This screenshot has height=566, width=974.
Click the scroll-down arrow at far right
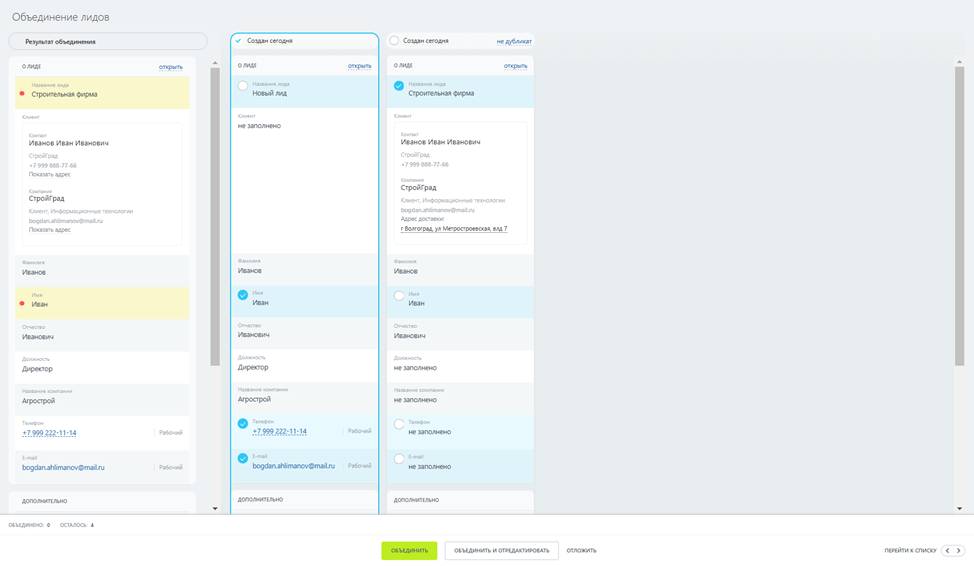point(959,508)
